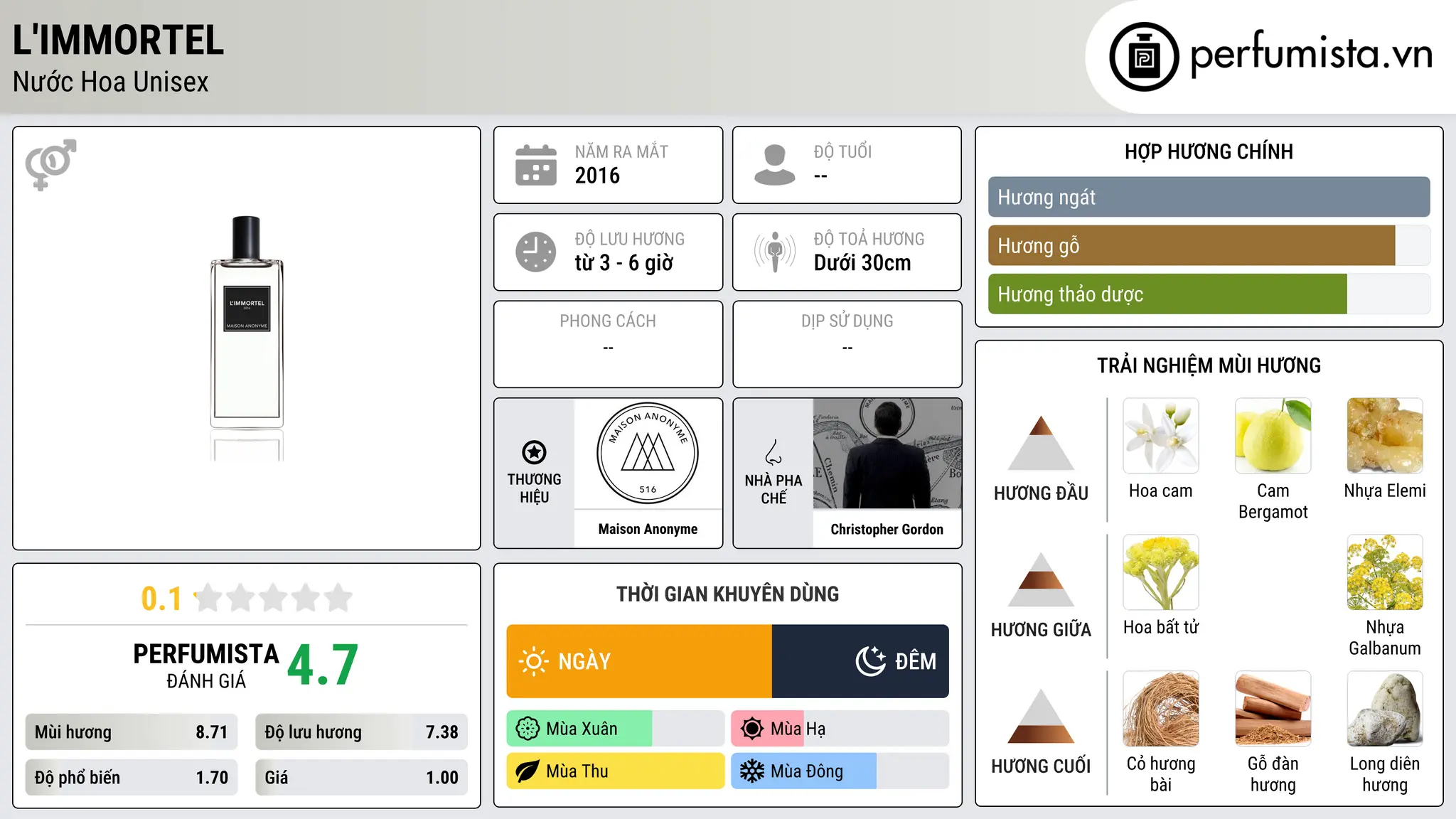Image resolution: width=1456 pixels, height=819 pixels.
Task: Open the Hoa cam note image
Action: [1161, 436]
